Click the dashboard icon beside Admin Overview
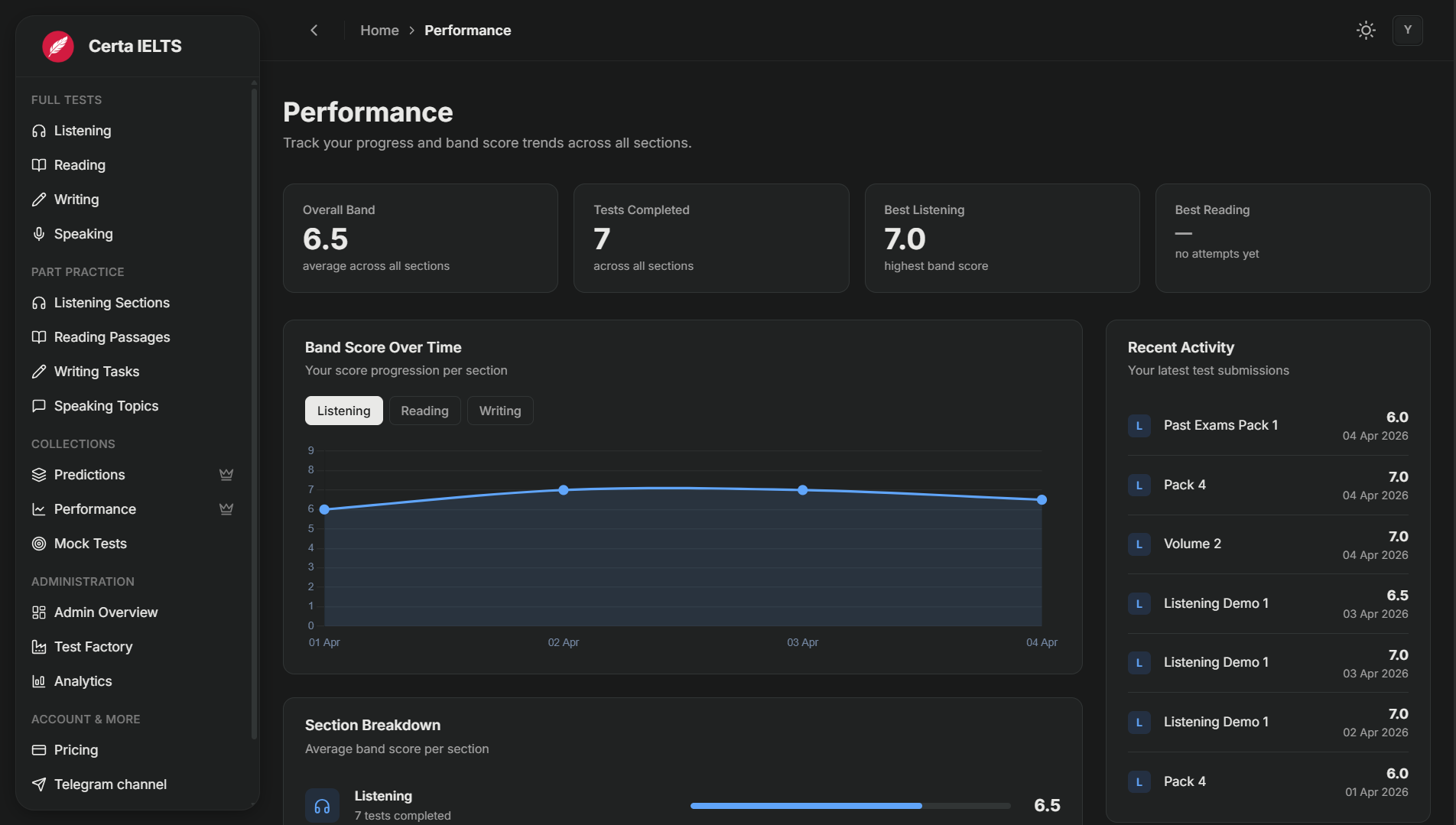The image size is (1456, 825). (x=39, y=612)
